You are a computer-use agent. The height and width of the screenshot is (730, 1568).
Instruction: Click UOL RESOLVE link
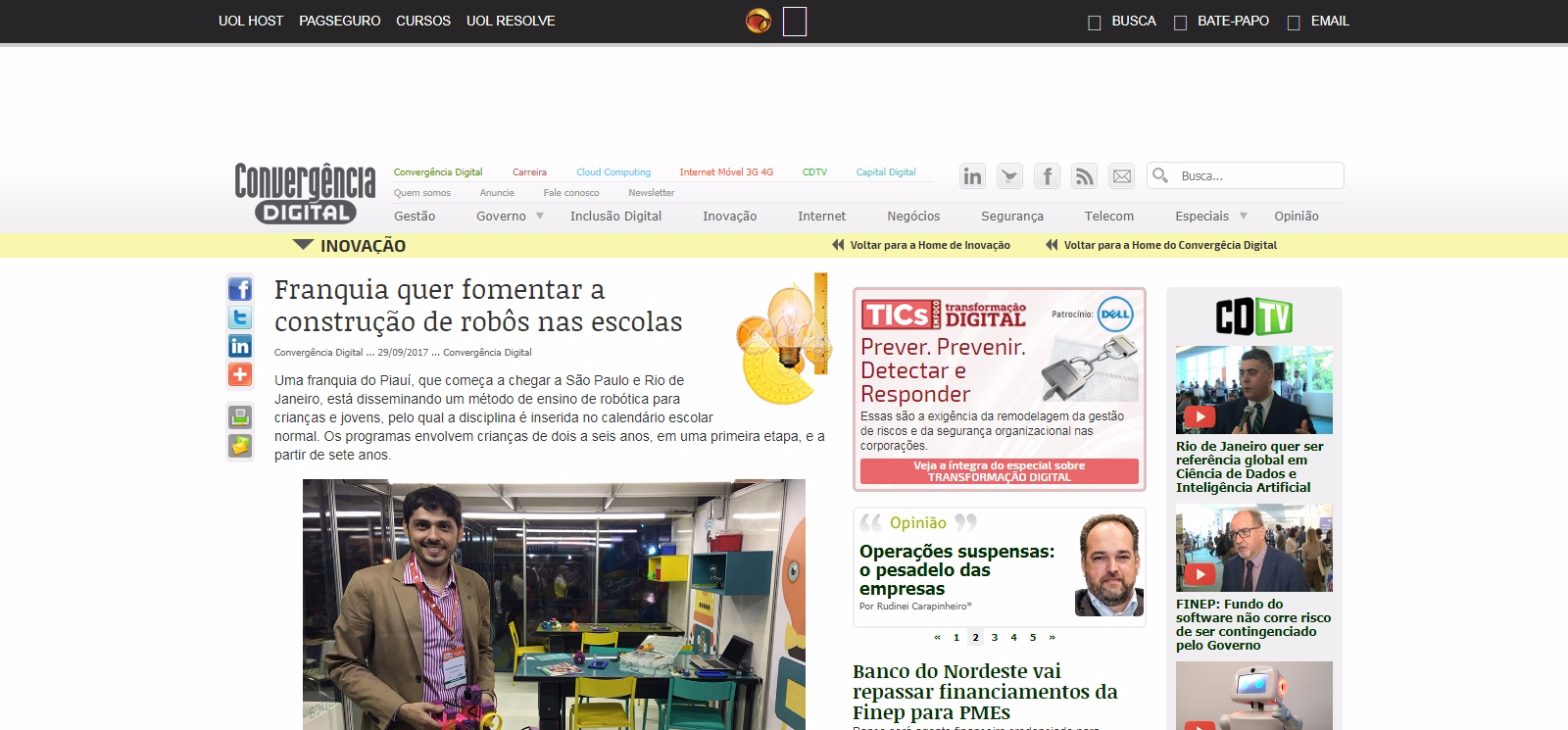511,21
